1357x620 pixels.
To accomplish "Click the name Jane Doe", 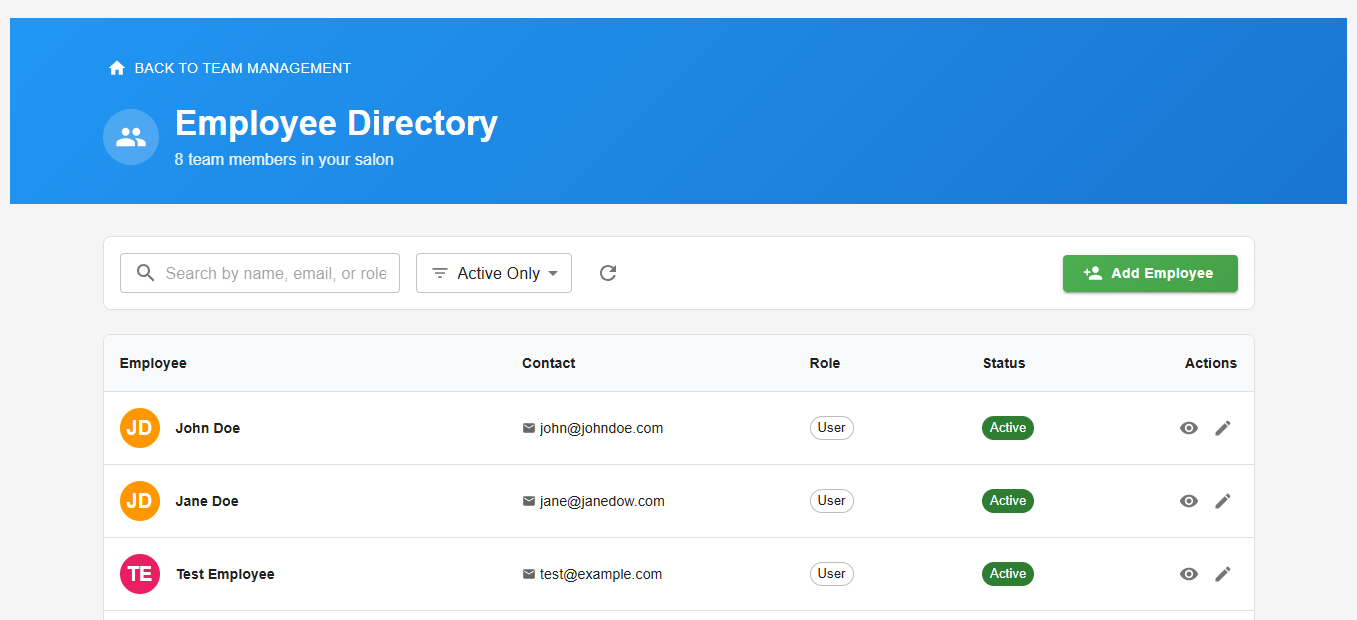I will [207, 501].
